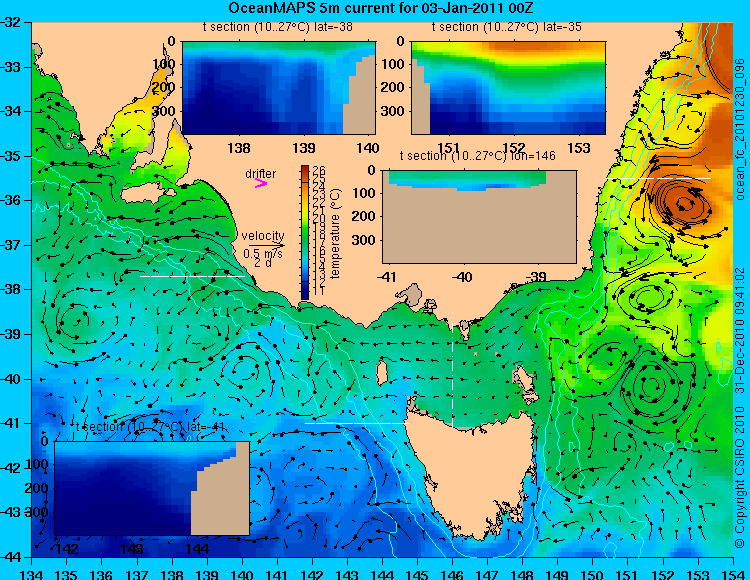Click the temperature color bar
The height and width of the screenshot is (580, 750).
tap(305, 232)
